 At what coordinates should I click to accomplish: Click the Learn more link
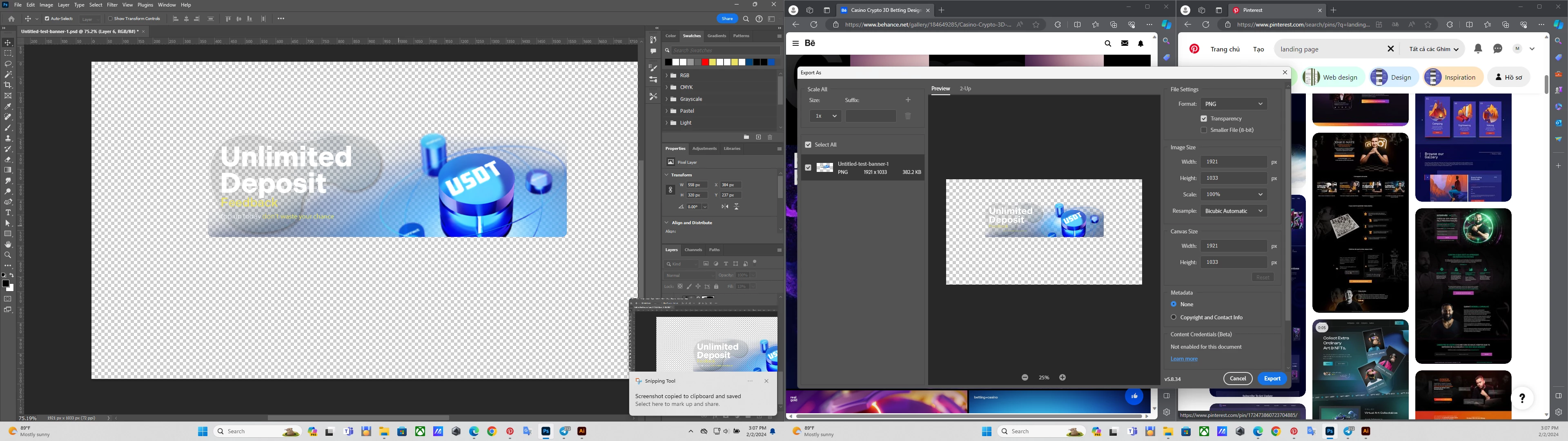(x=1183, y=359)
